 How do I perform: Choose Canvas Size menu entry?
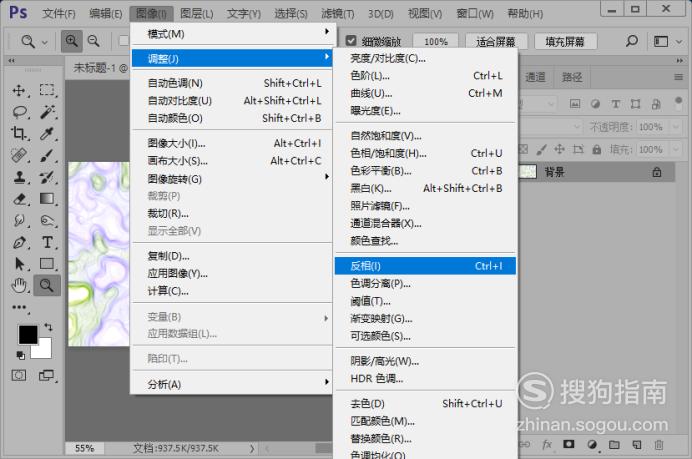click(x=232, y=161)
